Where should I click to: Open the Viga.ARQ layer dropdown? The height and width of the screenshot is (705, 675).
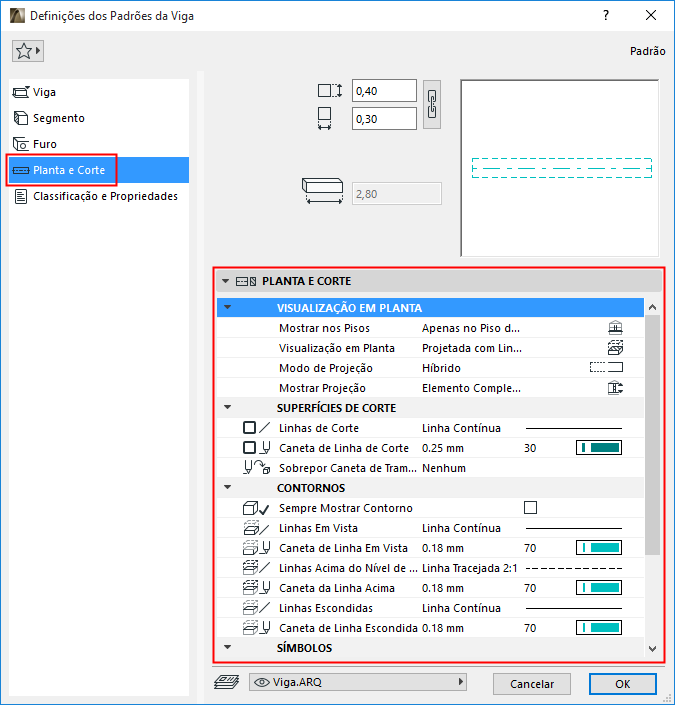coord(358,682)
